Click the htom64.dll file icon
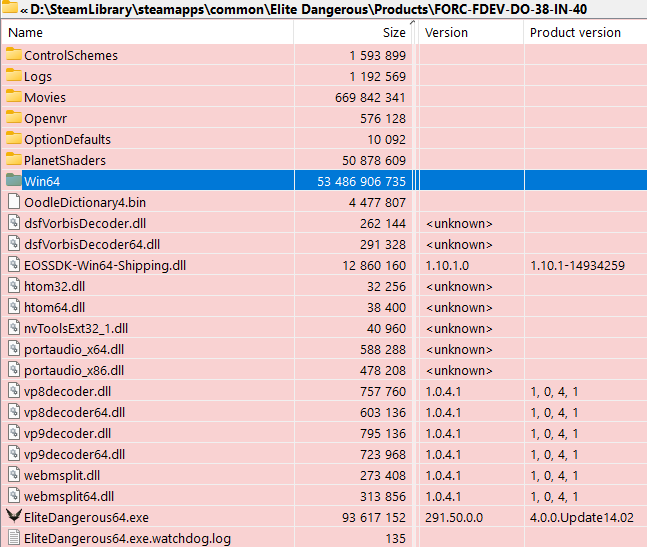 click(x=14, y=307)
